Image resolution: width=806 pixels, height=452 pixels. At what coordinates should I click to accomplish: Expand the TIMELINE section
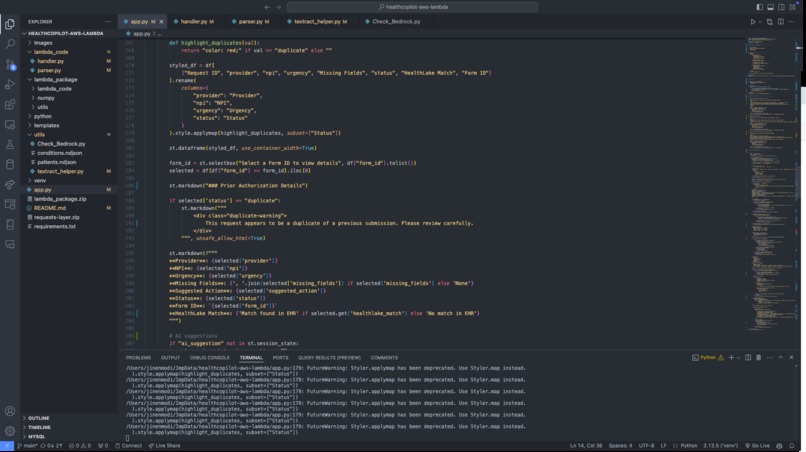tap(39, 427)
